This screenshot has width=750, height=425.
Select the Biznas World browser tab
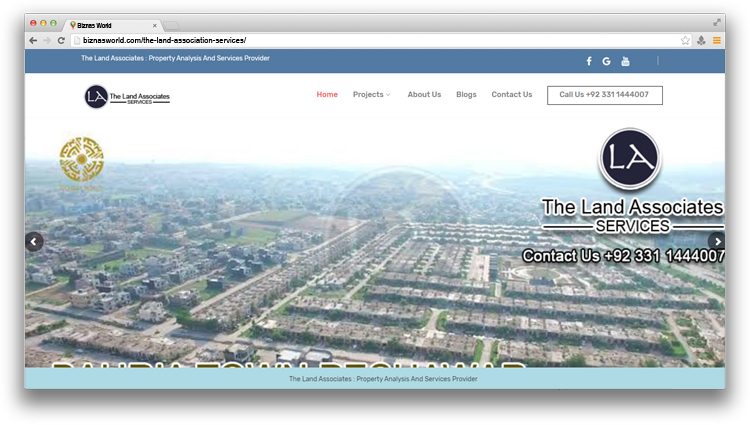click(x=112, y=23)
